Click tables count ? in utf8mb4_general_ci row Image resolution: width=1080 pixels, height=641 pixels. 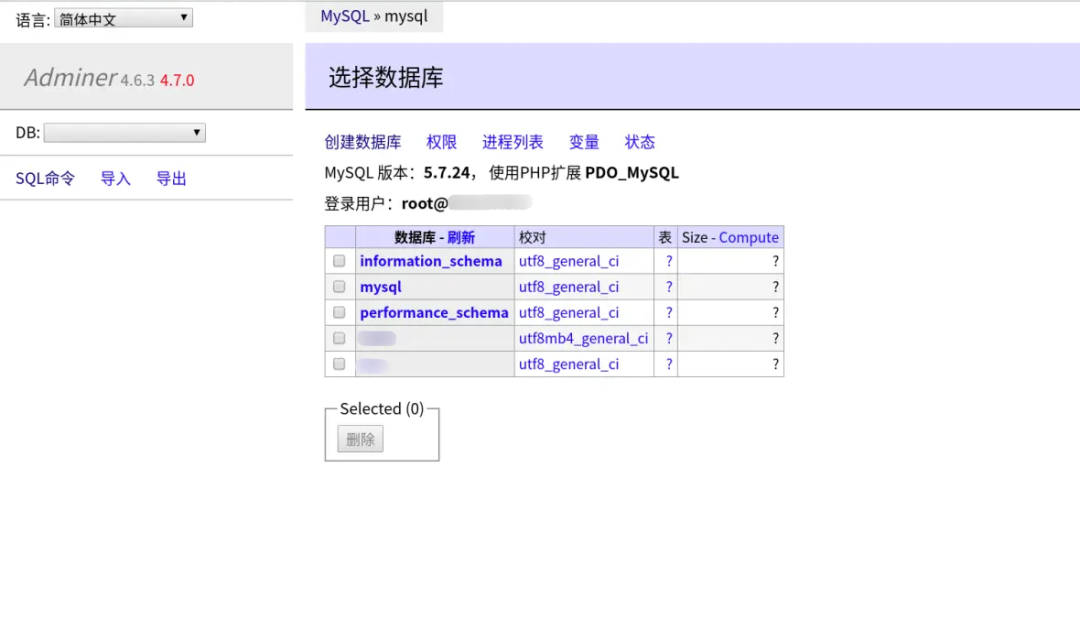pos(668,339)
